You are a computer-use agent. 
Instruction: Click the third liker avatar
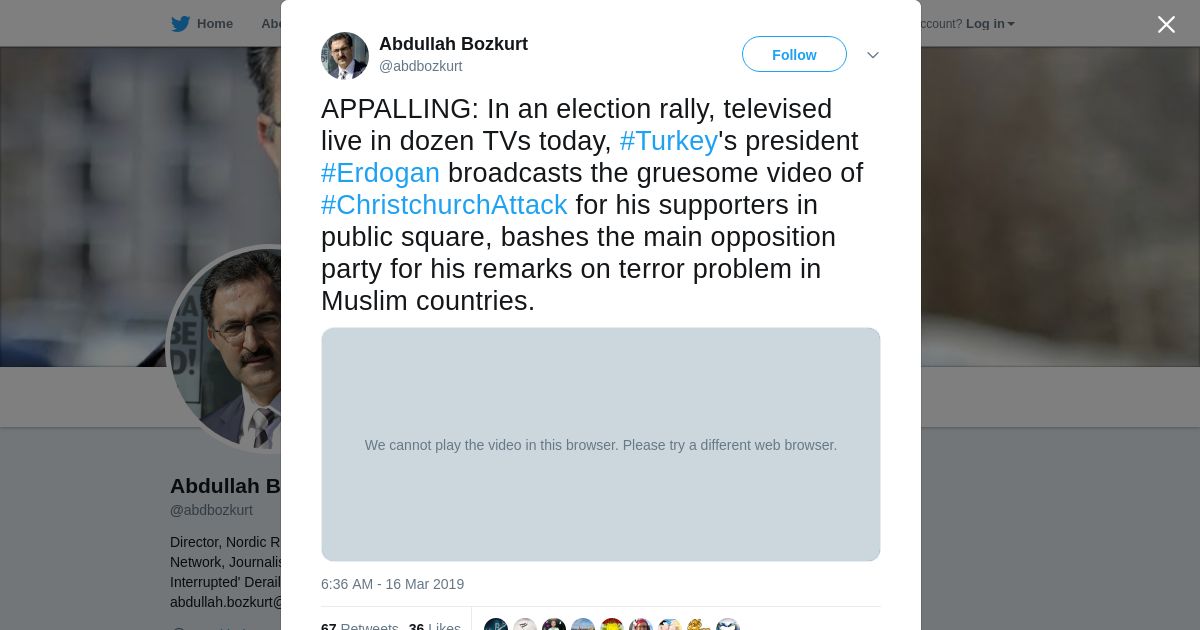[554, 626]
